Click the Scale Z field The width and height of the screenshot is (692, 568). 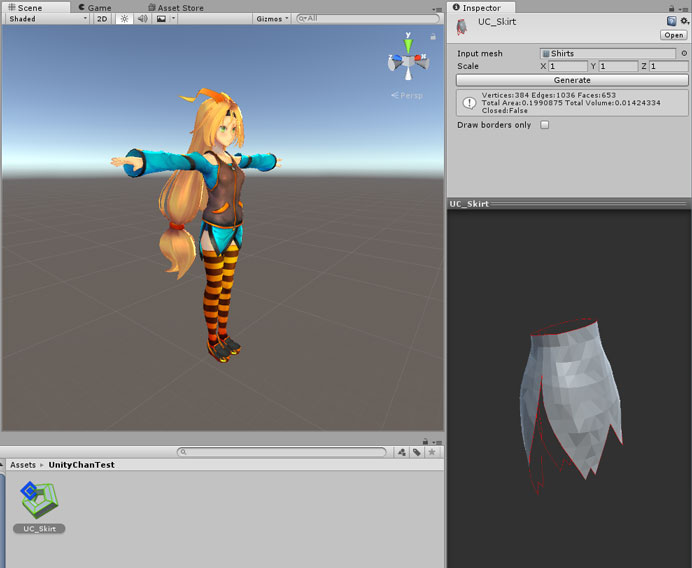(668, 66)
